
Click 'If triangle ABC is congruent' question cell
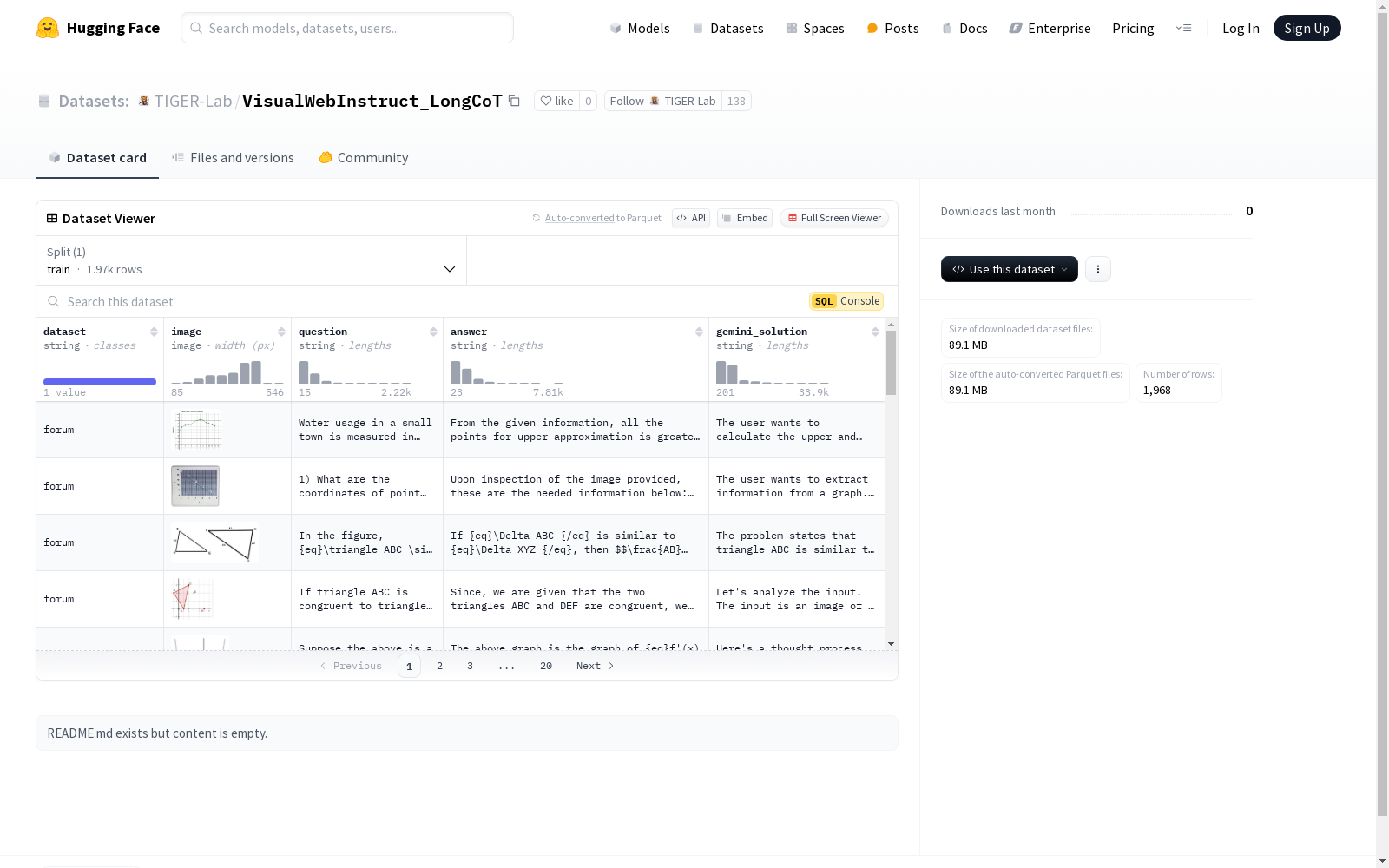click(367, 599)
